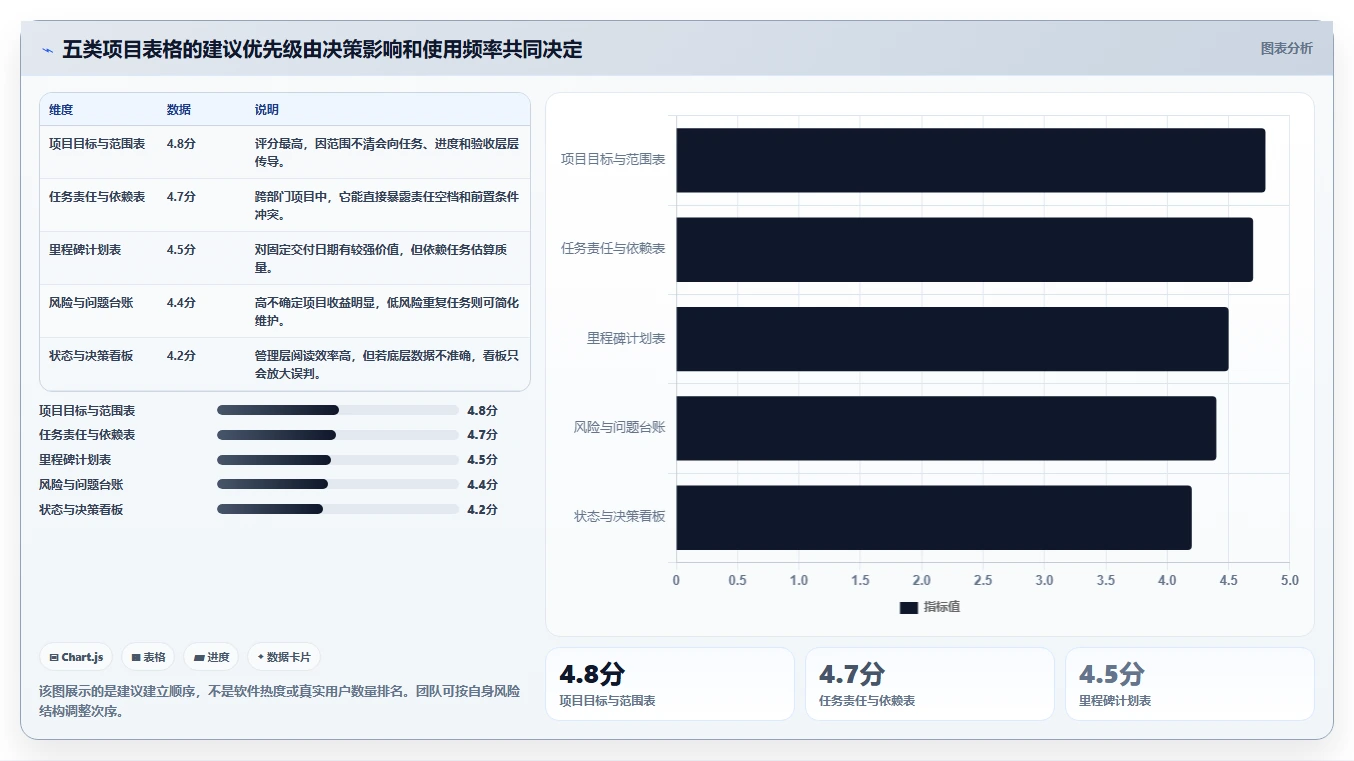Click the 项目目标与范围表 label in the progress list
The image size is (1354, 761).
coord(87,410)
